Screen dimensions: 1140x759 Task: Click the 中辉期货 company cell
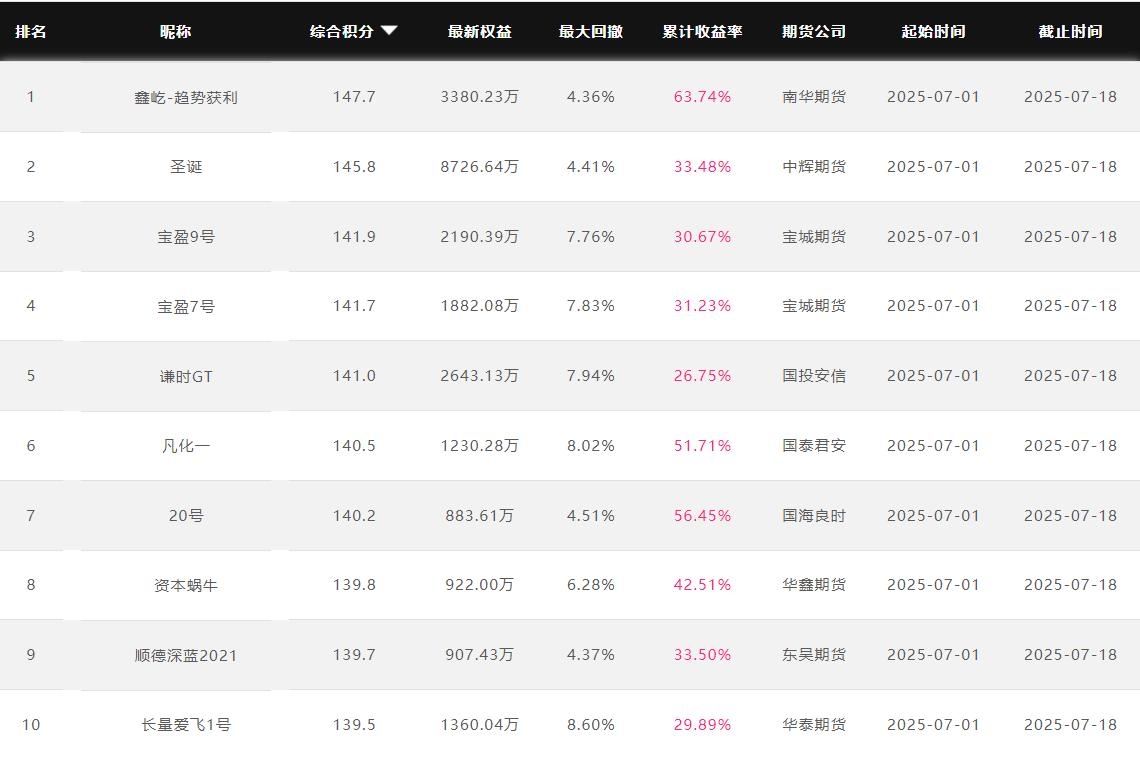pyautogui.click(x=814, y=166)
